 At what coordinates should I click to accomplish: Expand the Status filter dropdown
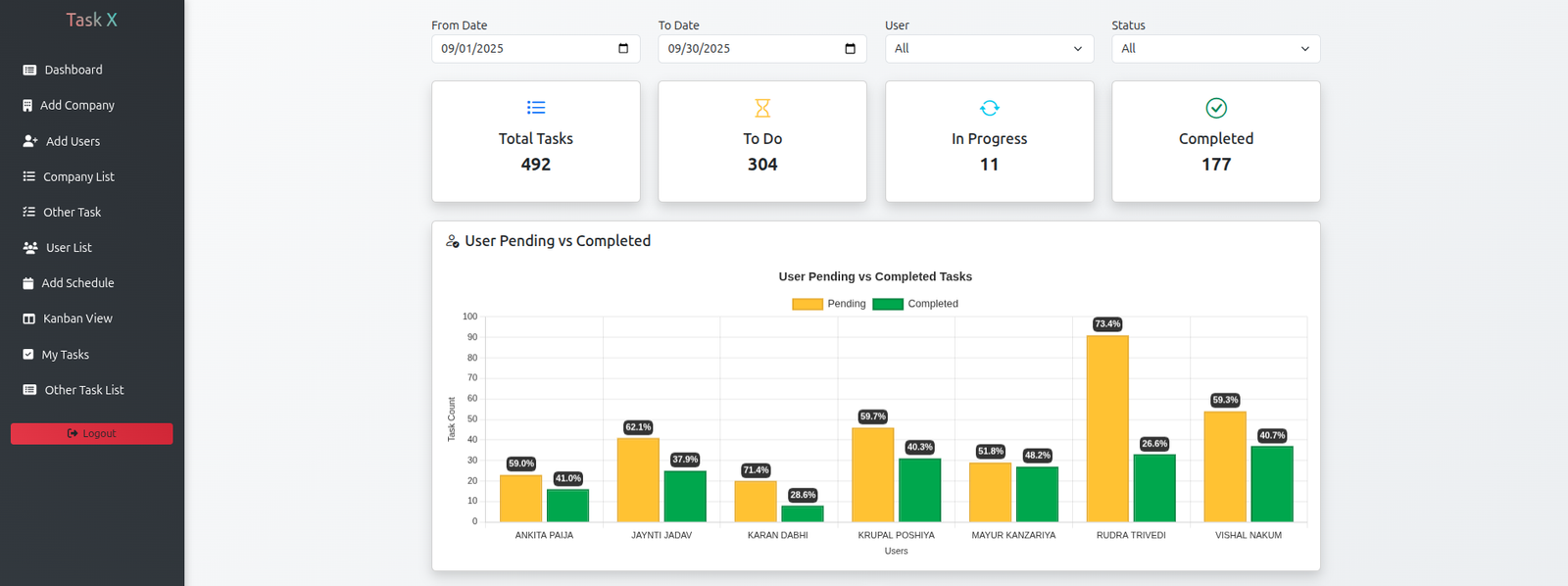click(1215, 49)
